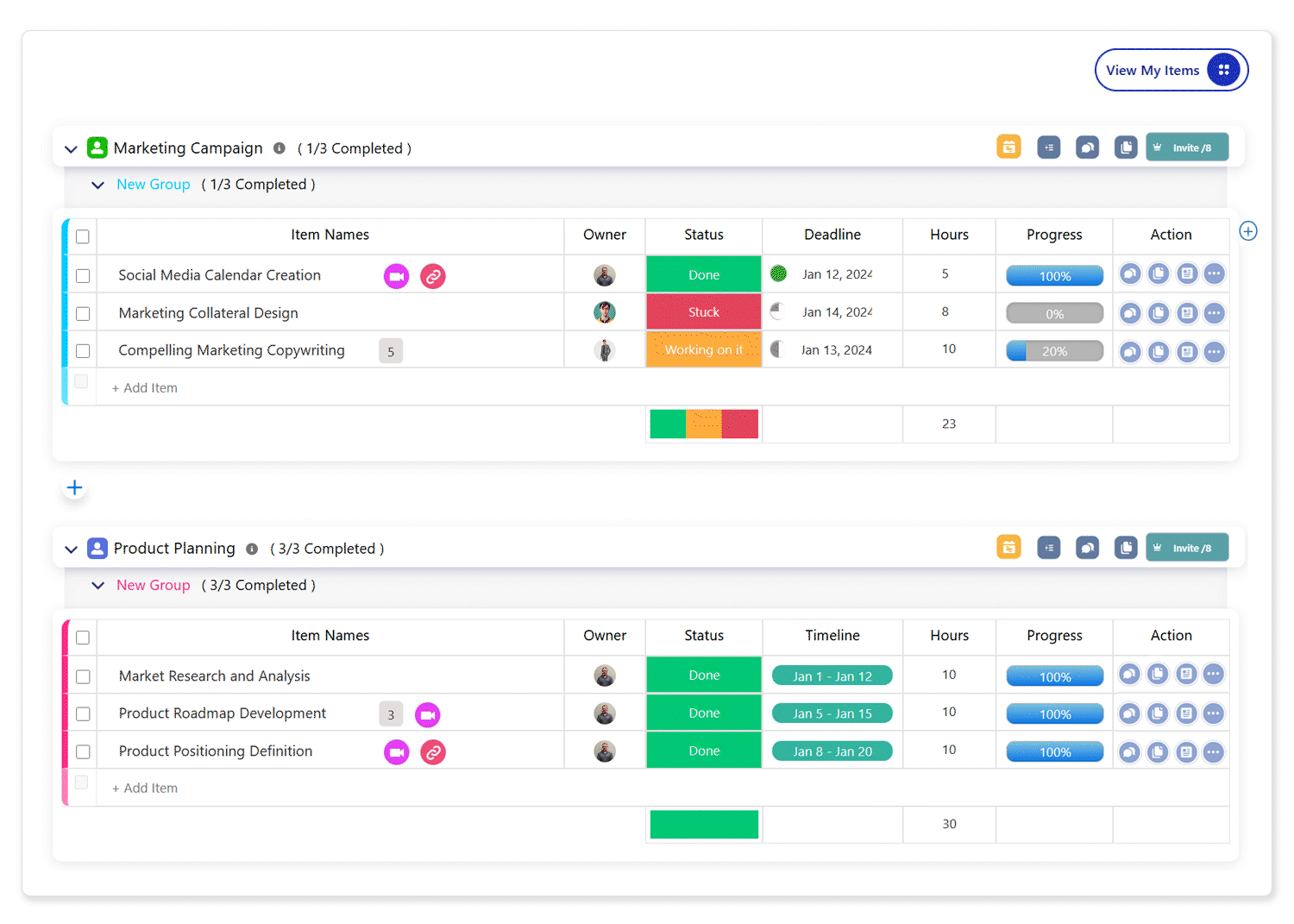Collapse the blue New Group chevron
This screenshot has width=1294, height=924.
point(98,185)
